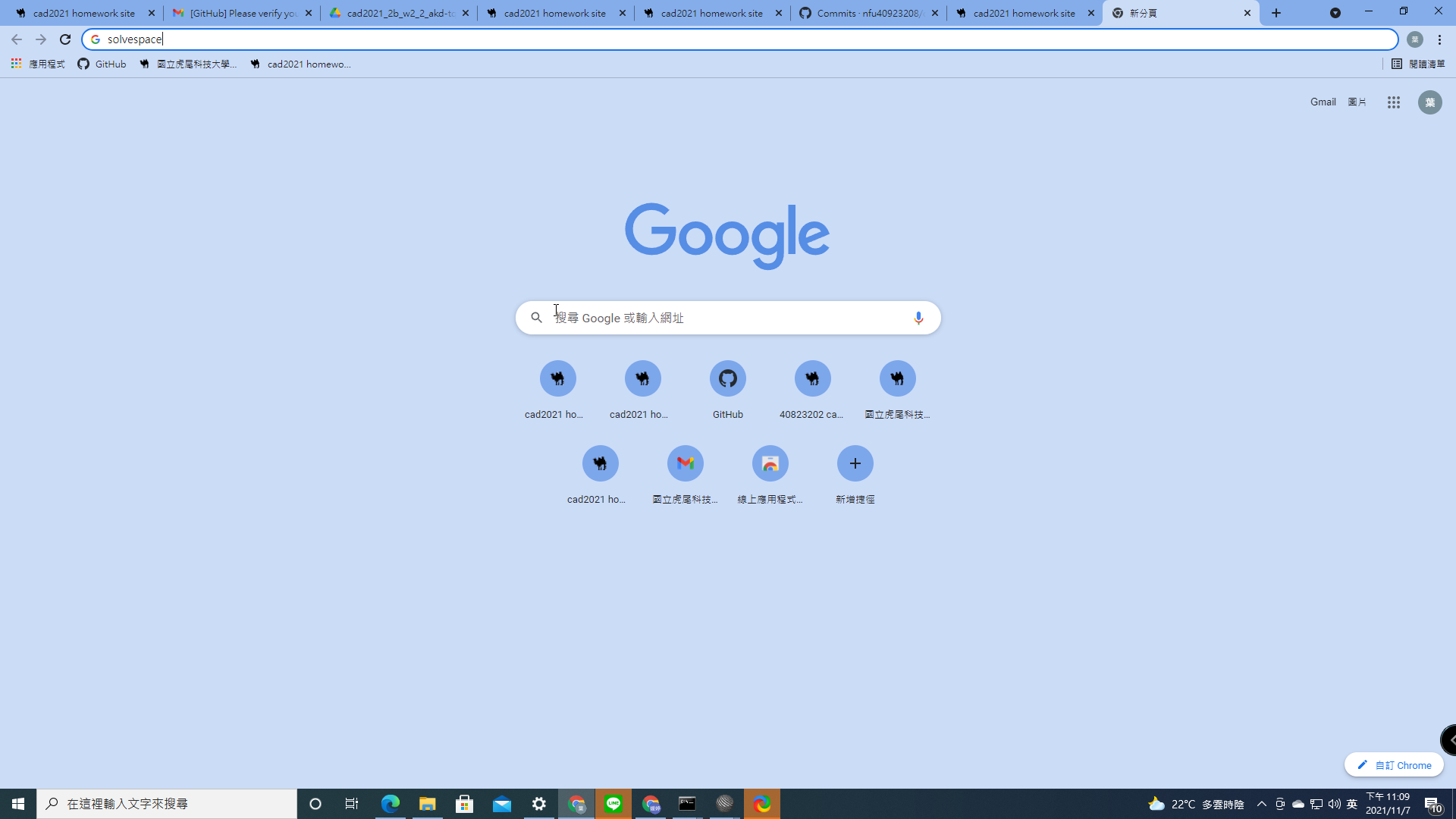Open LINE from the taskbar
The width and height of the screenshot is (1456, 819).
(613, 804)
